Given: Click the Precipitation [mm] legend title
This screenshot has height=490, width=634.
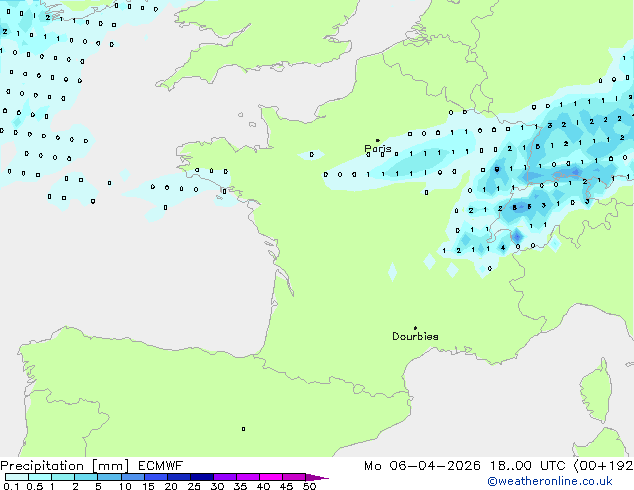Looking at the screenshot, I should [x=65, y=466].
